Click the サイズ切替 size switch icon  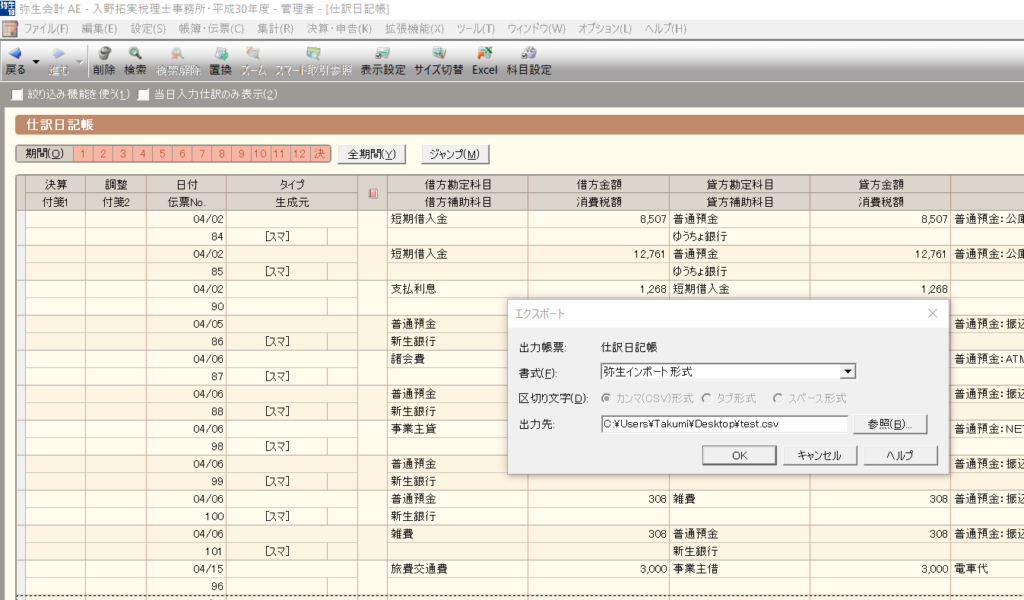pos(439,54)
